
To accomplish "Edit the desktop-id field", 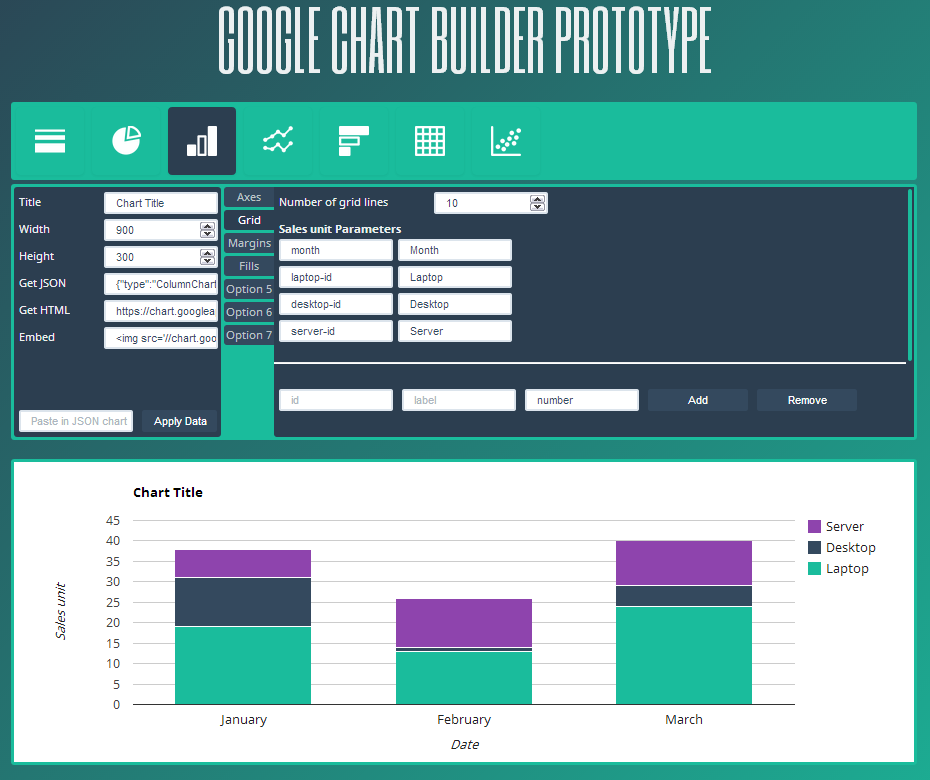I will (336, 304).
